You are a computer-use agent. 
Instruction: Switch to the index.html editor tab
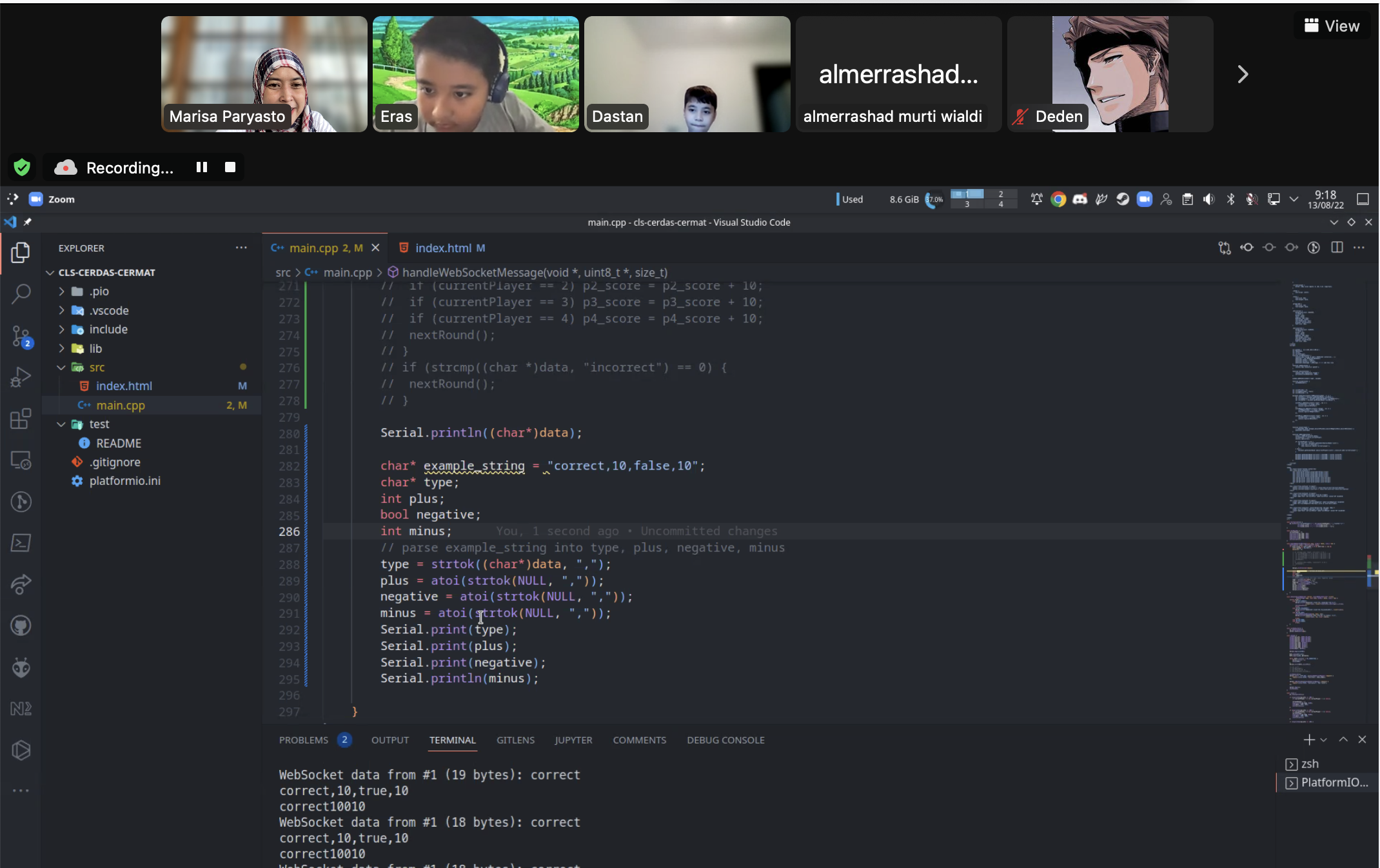[x=442, y=248]
